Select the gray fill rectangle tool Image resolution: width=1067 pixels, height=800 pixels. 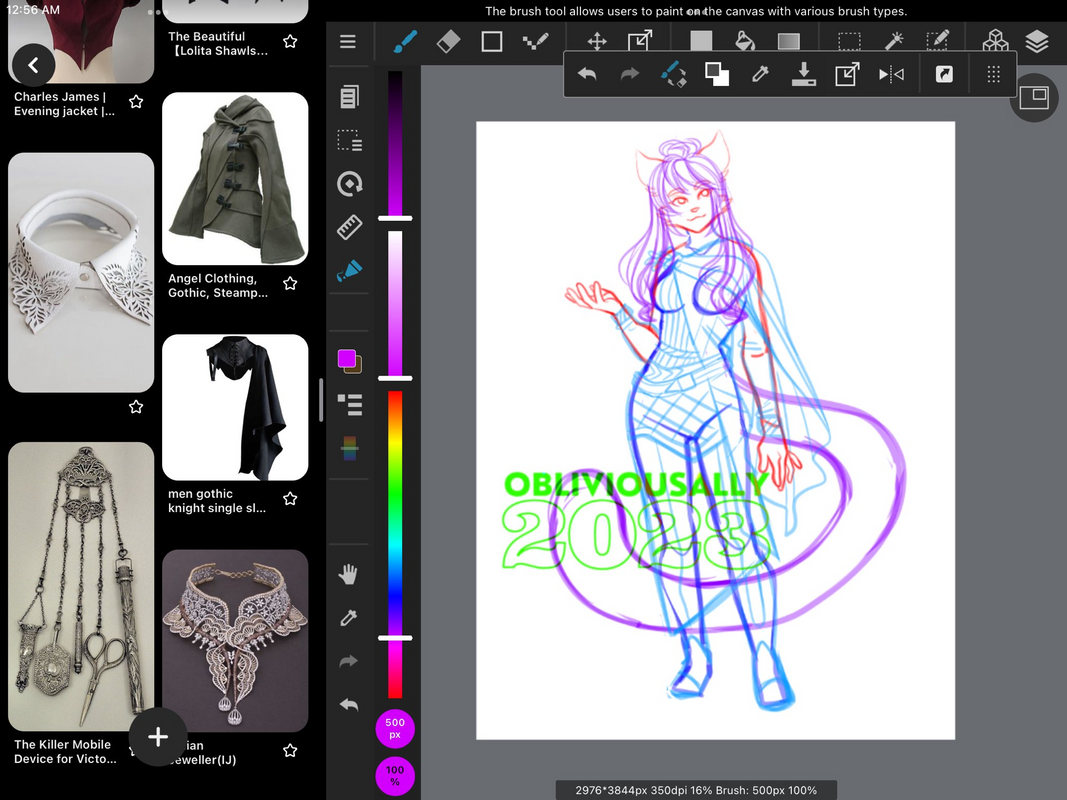[x=701, y=41]
